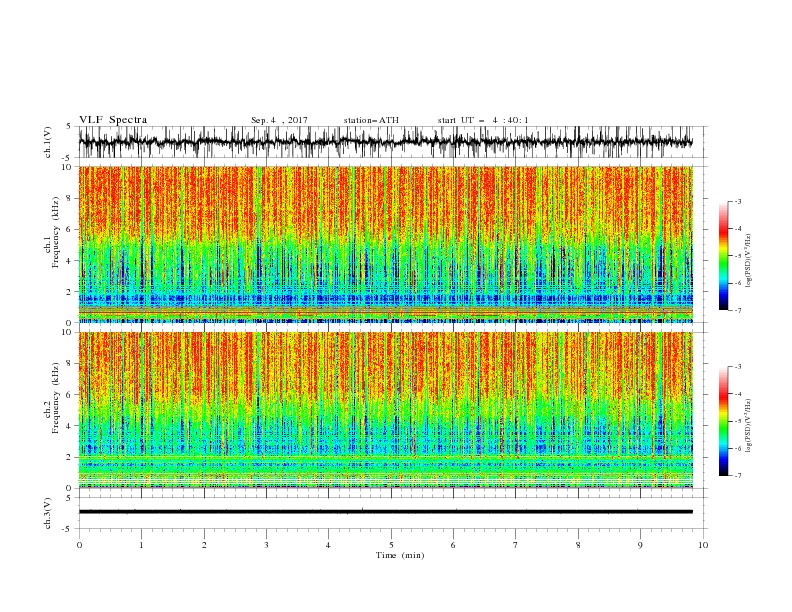Click time-axis tick label "0"
This screenshot has width=792, height=612.
[79, 545]
